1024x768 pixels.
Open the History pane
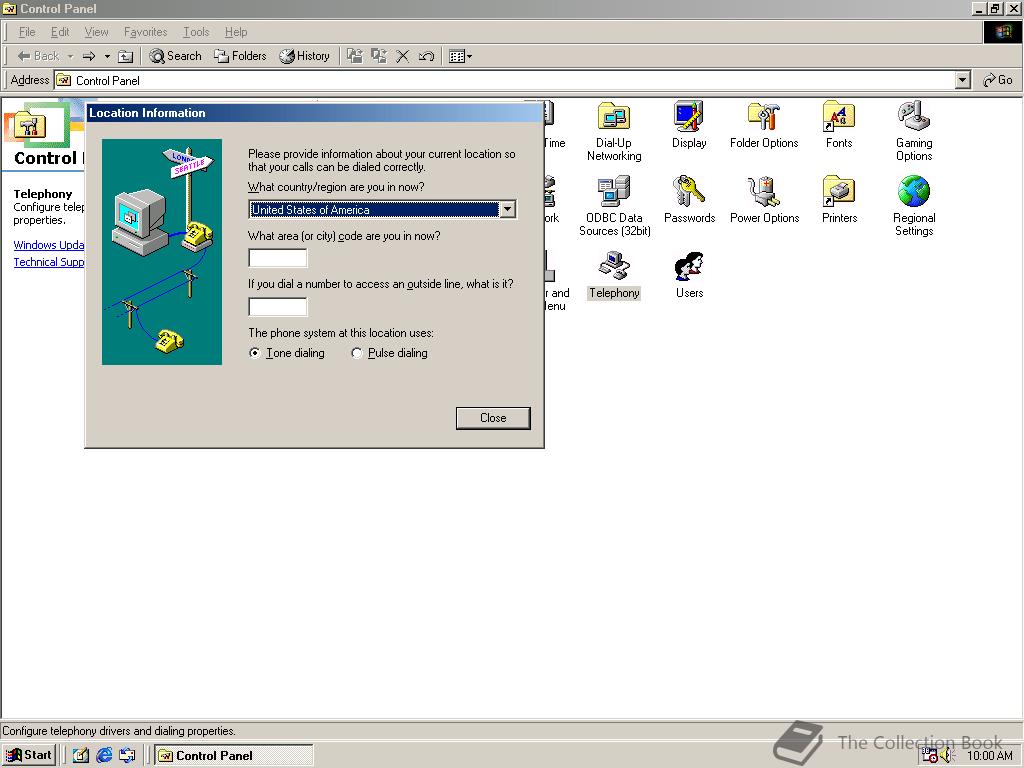(x=304, y=56)
